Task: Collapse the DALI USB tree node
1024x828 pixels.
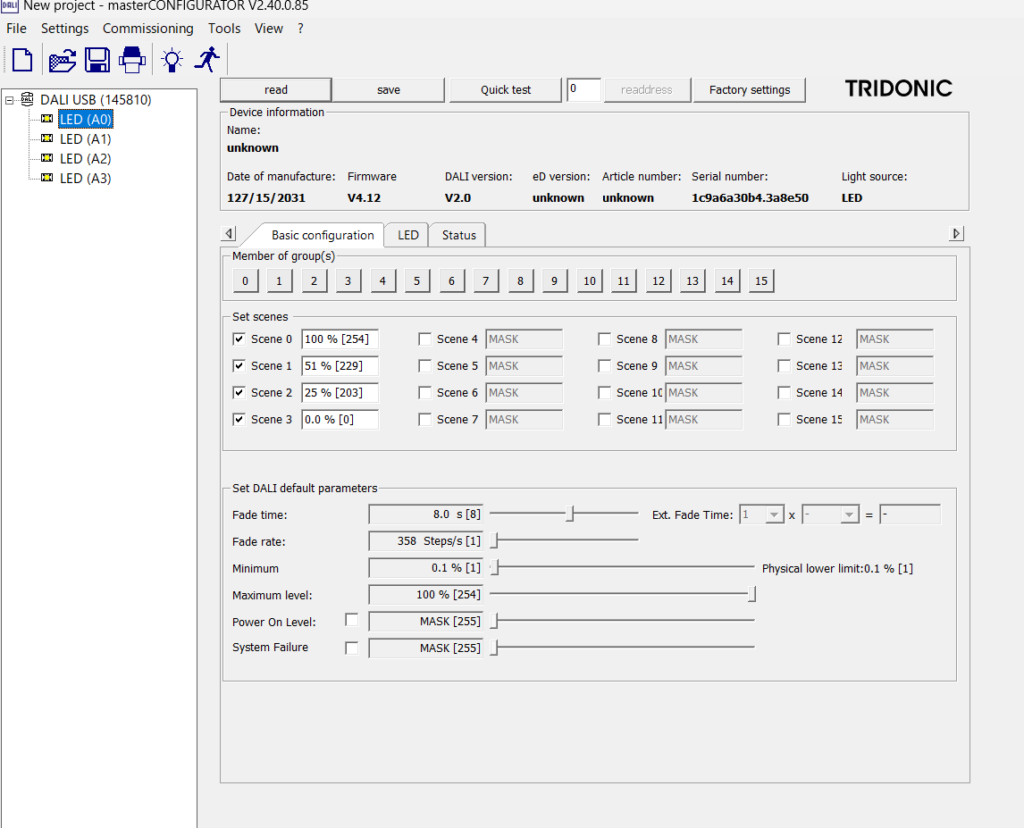Action: [9, 100]
